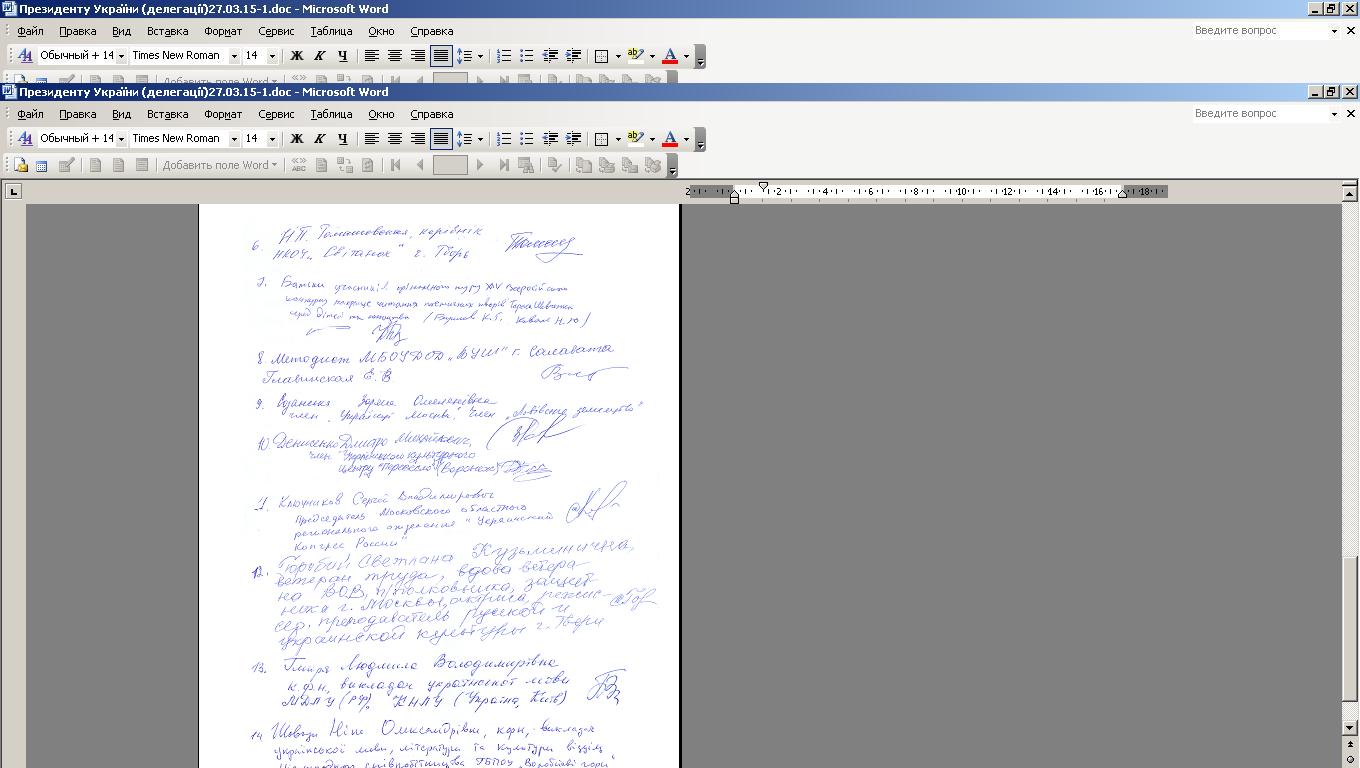The height and width of the screenshot is (768, 1360).
Task: Click 'Введите вопрос' help box in lower window
Action: point(1258,113)
